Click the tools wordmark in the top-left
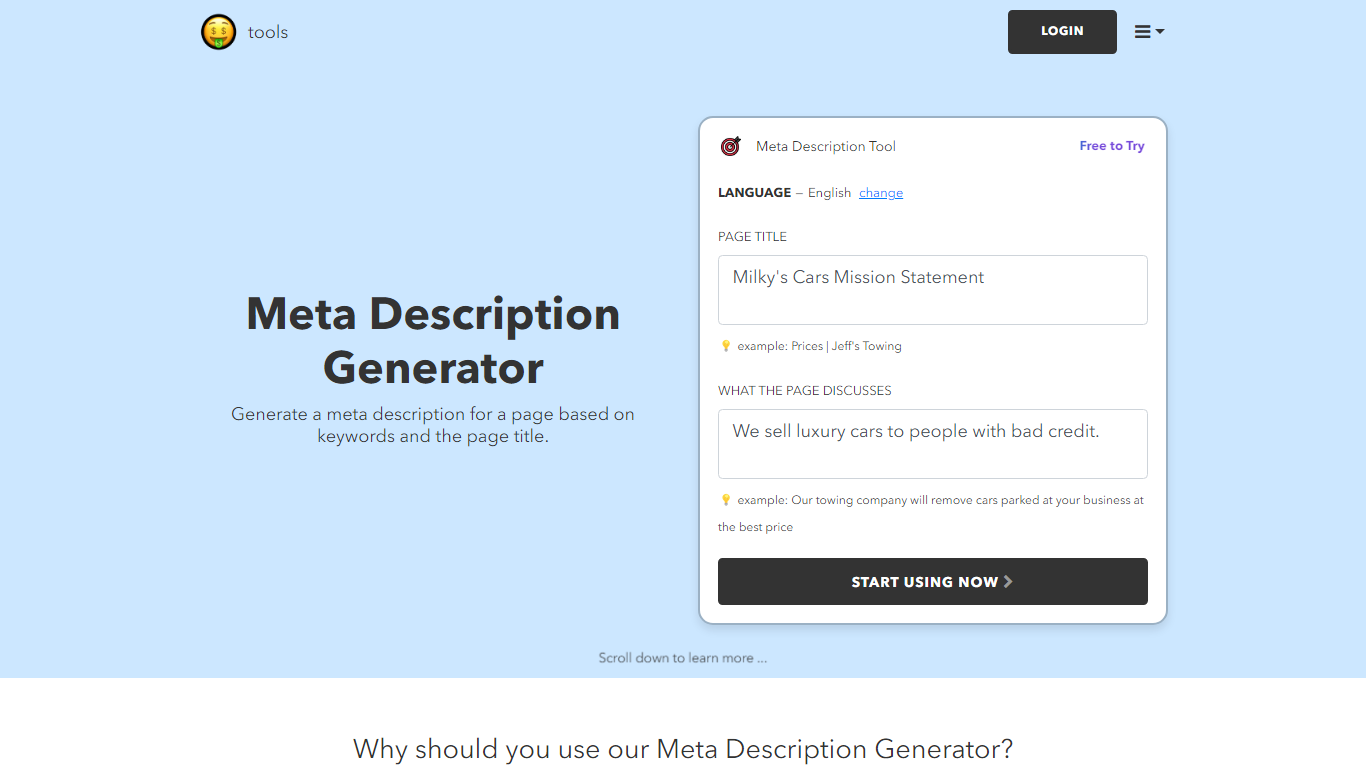 (267, 31)
